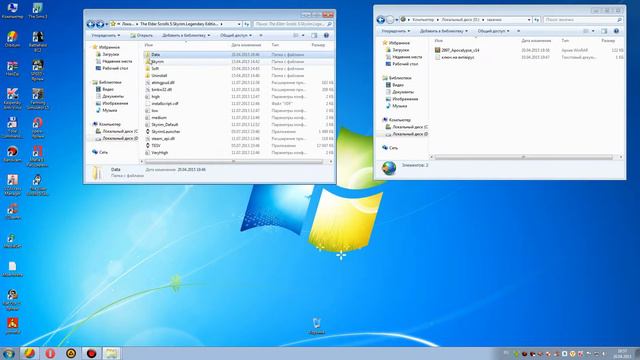Open the view options dropdown in the Skyrim window
This screenshot has width=640, height=360.
pyautogui.click(x=303, y=36)
